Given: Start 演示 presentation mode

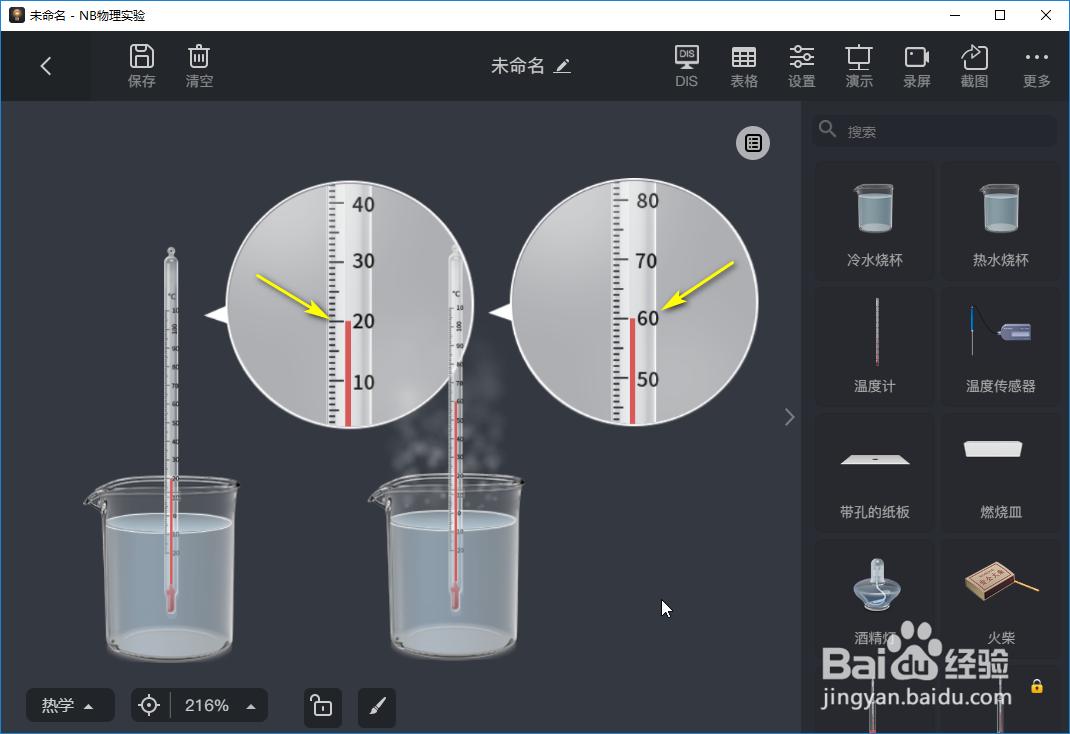Looking at the screenshot, I should [x=859, y=66].
